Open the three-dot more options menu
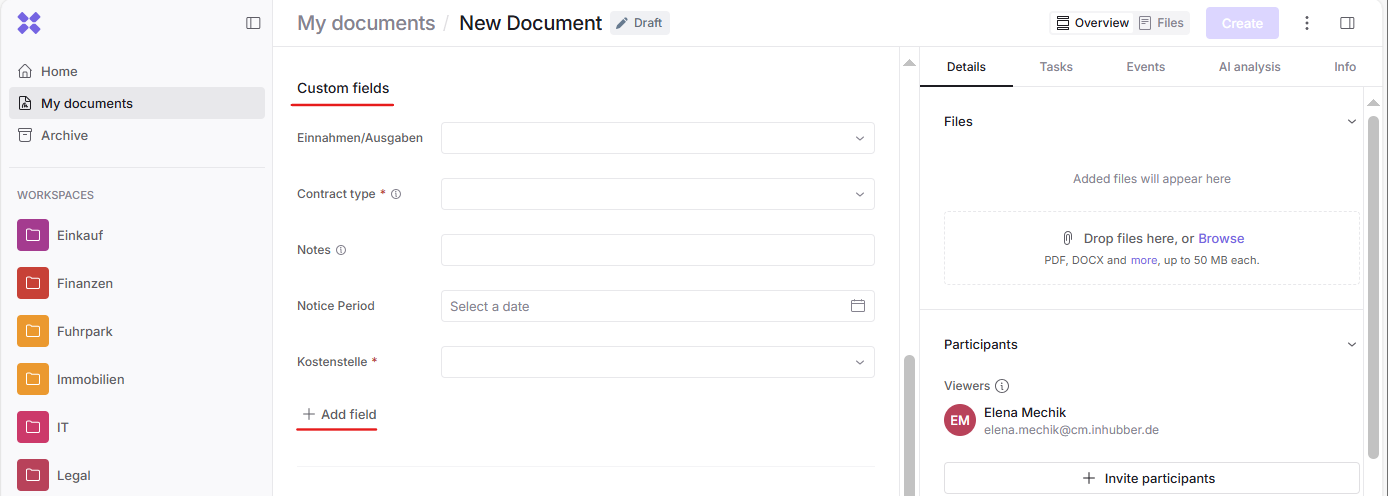 click(1307, 23)
